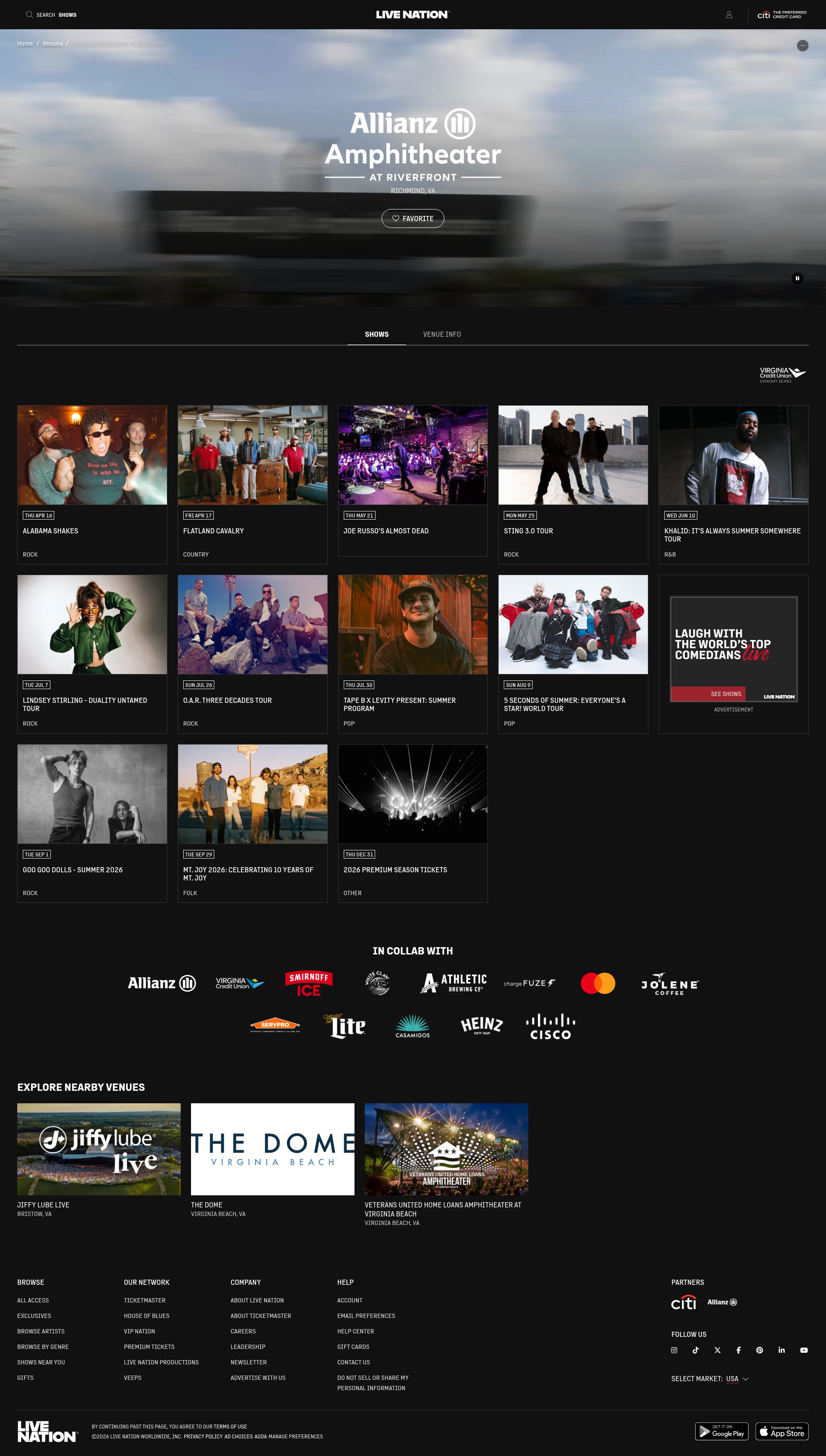Go to Home in the breadcrumb
This screenshot has height=1456, width=826.
coord(25,44)
